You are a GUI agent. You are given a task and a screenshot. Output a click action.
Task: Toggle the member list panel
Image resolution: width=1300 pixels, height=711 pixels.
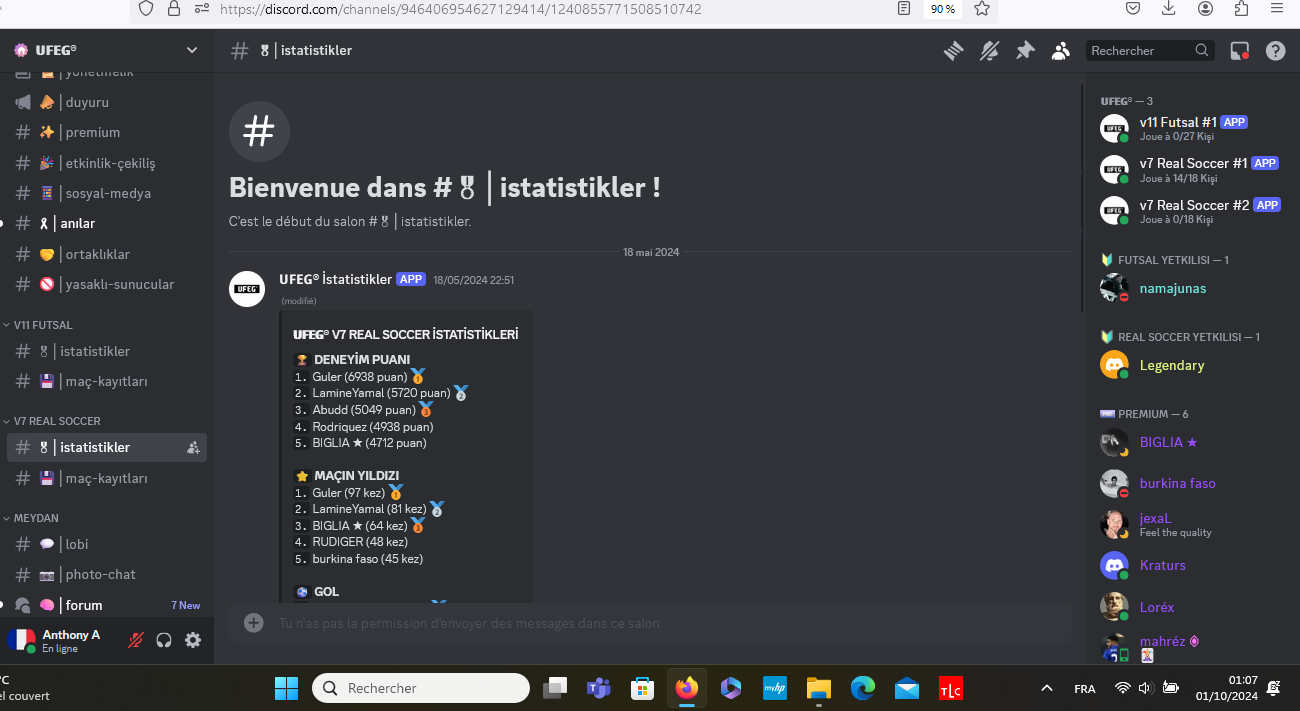1061,51
